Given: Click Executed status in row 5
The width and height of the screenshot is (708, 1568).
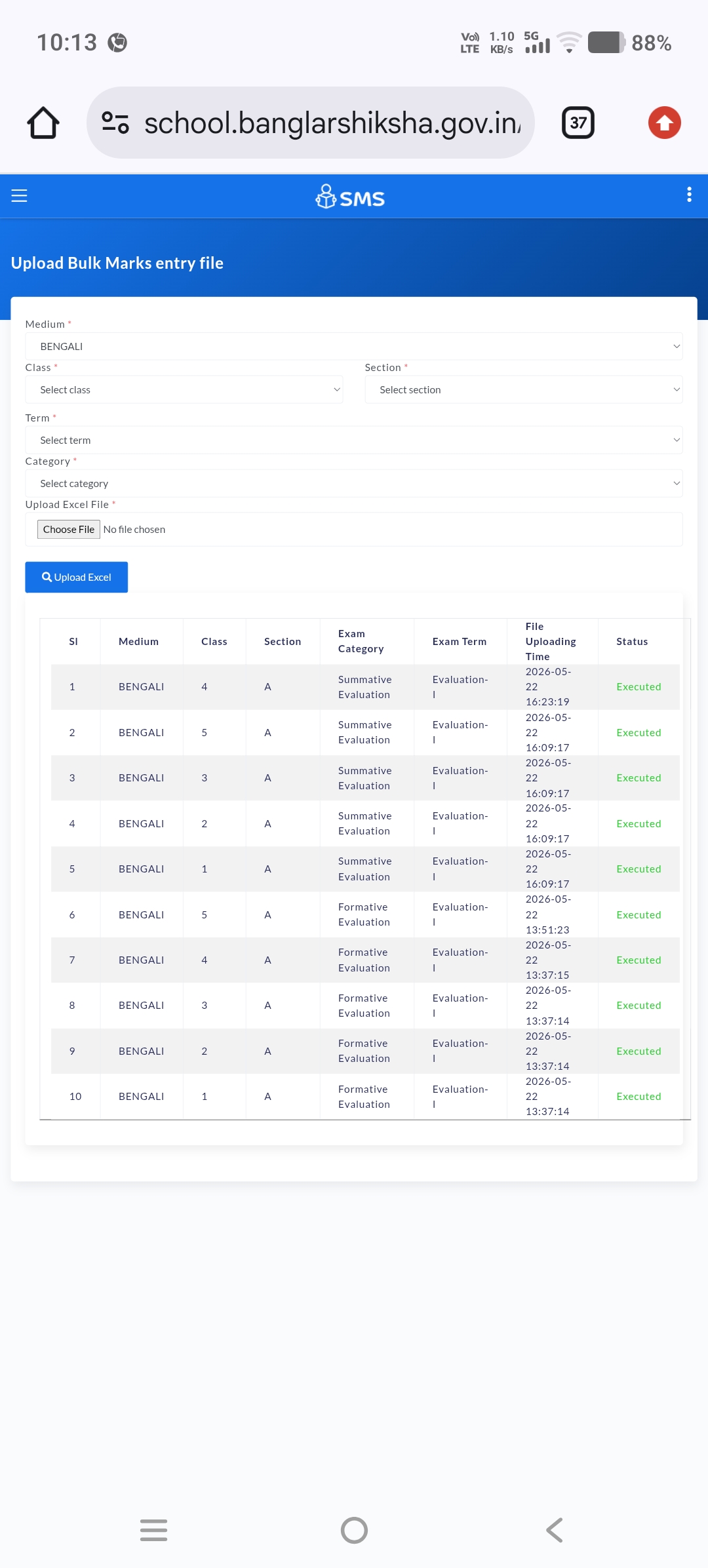Looking at the screenshot, I should pyautogui.click(x=639, y=869).
